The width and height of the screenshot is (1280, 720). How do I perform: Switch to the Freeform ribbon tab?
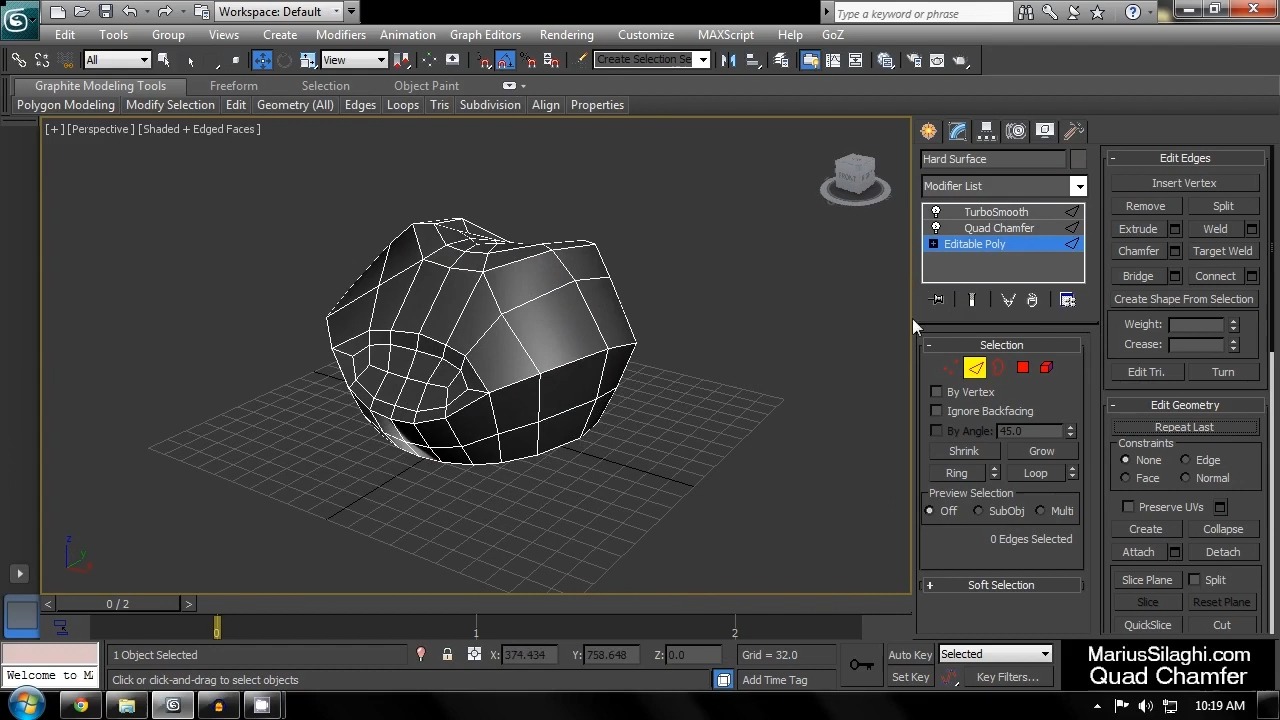tap(233, 85)
